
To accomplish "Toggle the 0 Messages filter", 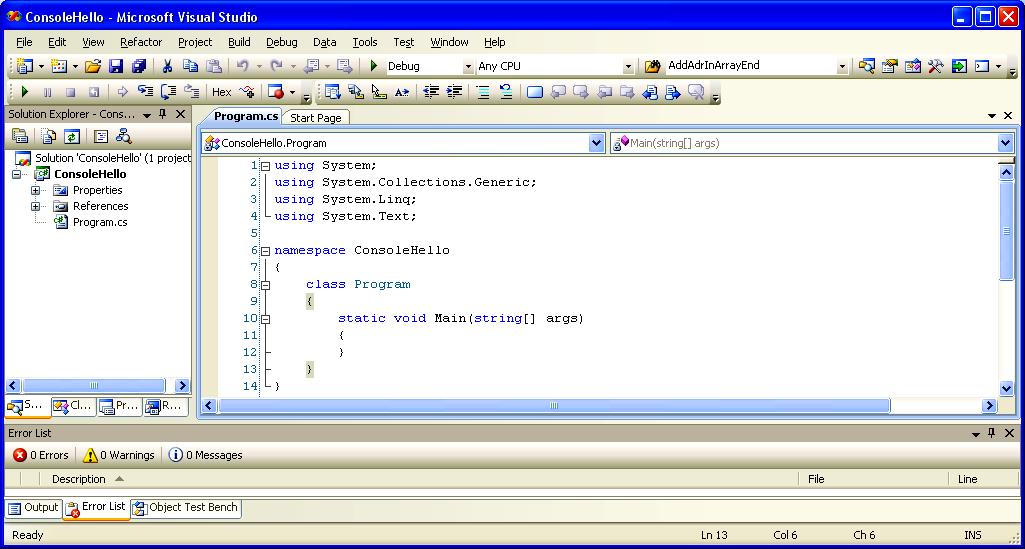I will coord(205,455).
